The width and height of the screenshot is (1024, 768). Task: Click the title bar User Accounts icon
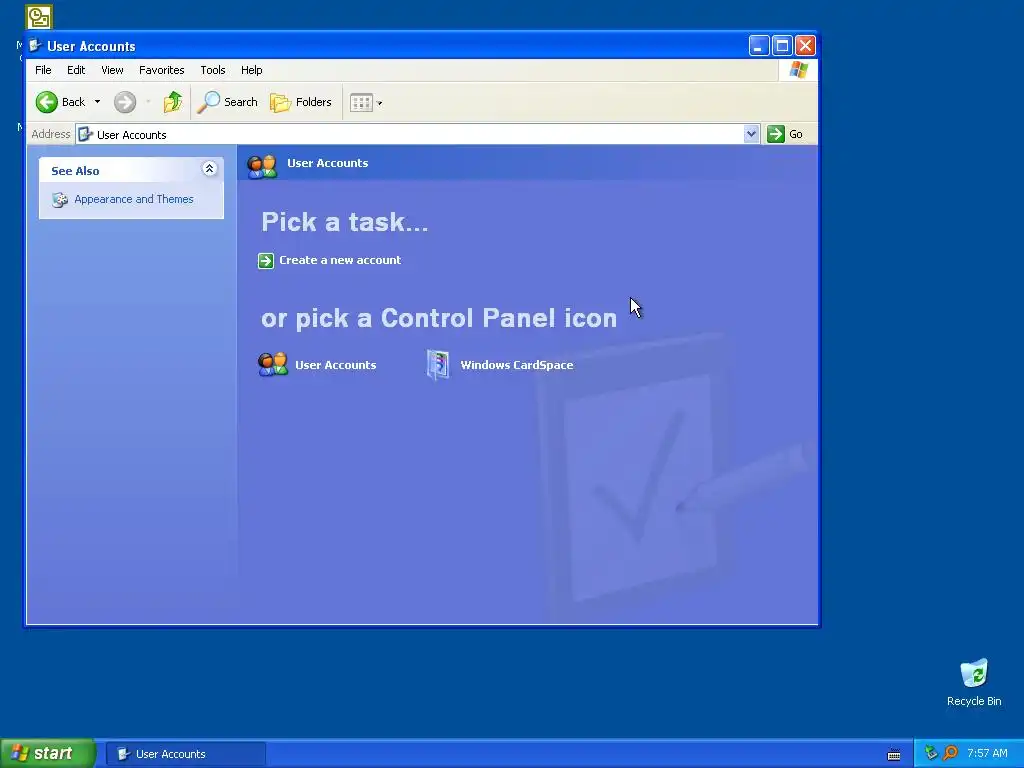(x=35, y=46)
